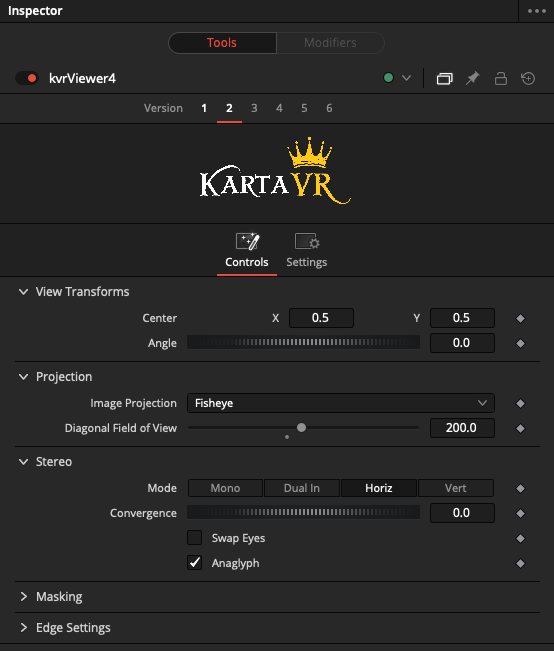The image size is (554, 651).
Task: Select Version 4
Action: (279, 108)
